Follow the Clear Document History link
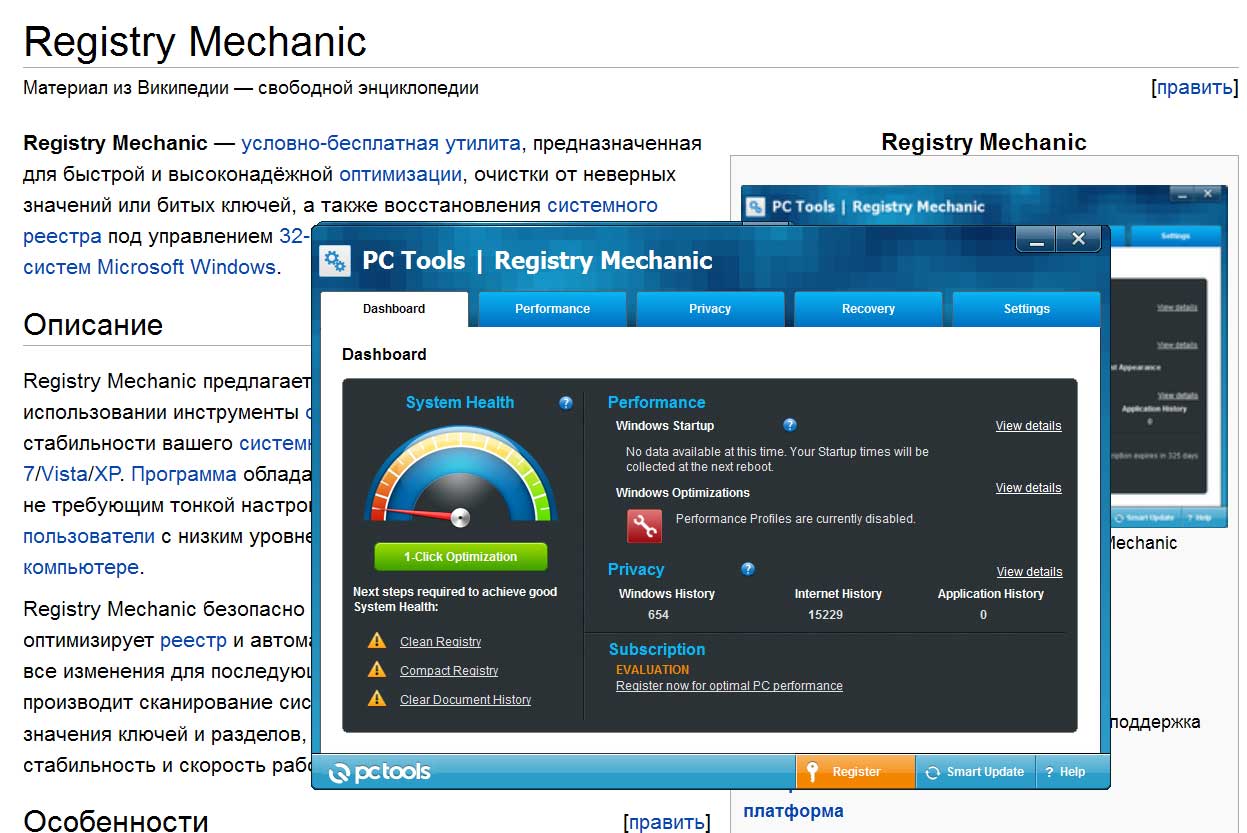This screenshot has height=833, width=1247. [x=465, y=700]
